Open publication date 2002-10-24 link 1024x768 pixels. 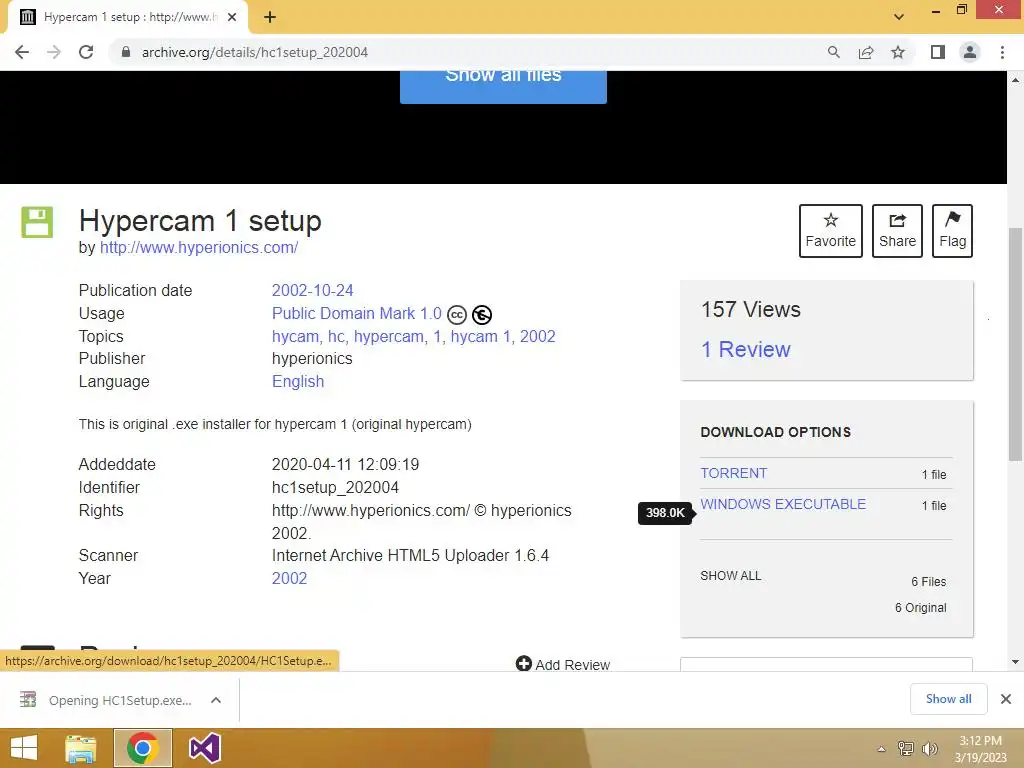pyautogui.click(x=312, y=290)
